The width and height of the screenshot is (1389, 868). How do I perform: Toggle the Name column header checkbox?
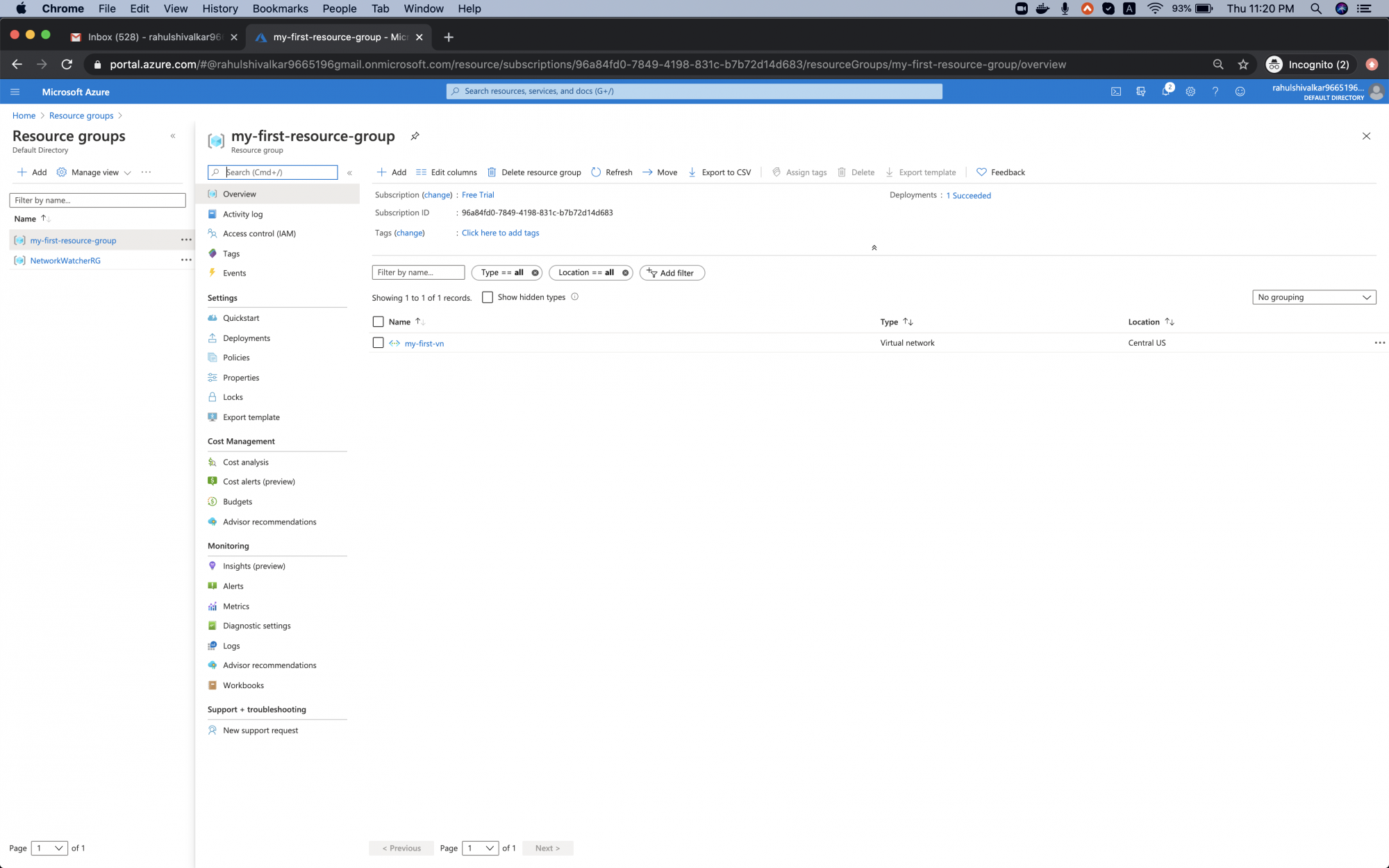click(x=378, y=321)
